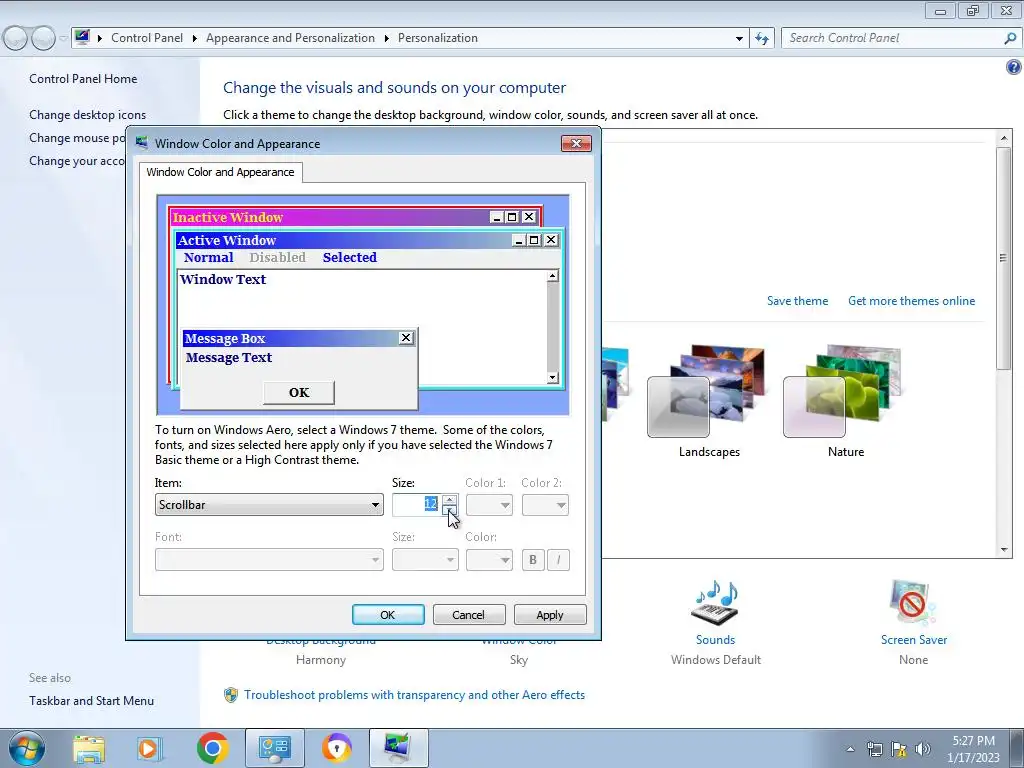Open the keyhole shield app in taskbar
The height and width of the screenshot is (768, 1024).
pyautogui.click(x=337, y=748)
